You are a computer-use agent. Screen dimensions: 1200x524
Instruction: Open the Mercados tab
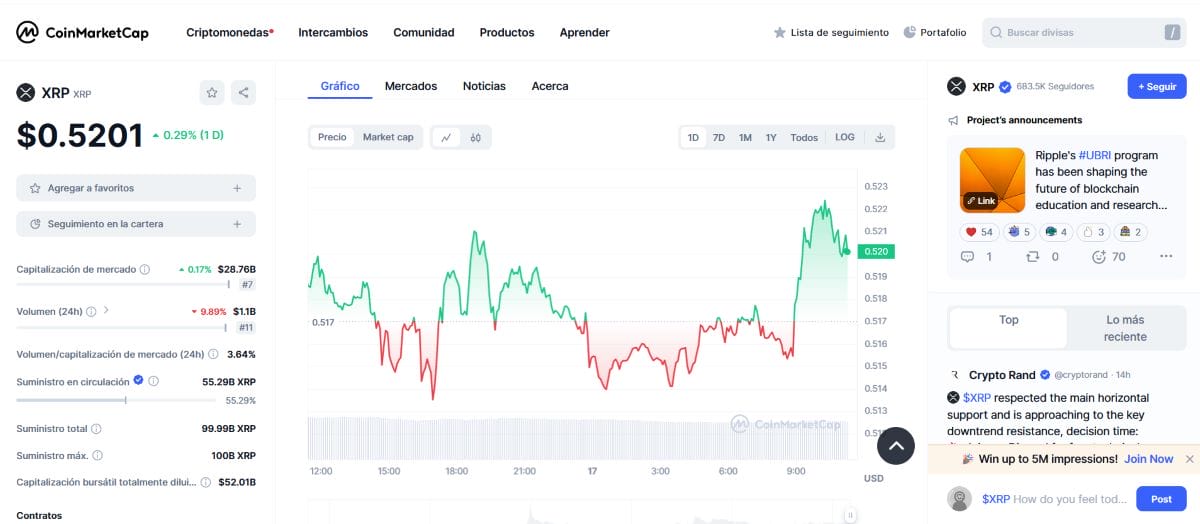(x=411, y=86)
